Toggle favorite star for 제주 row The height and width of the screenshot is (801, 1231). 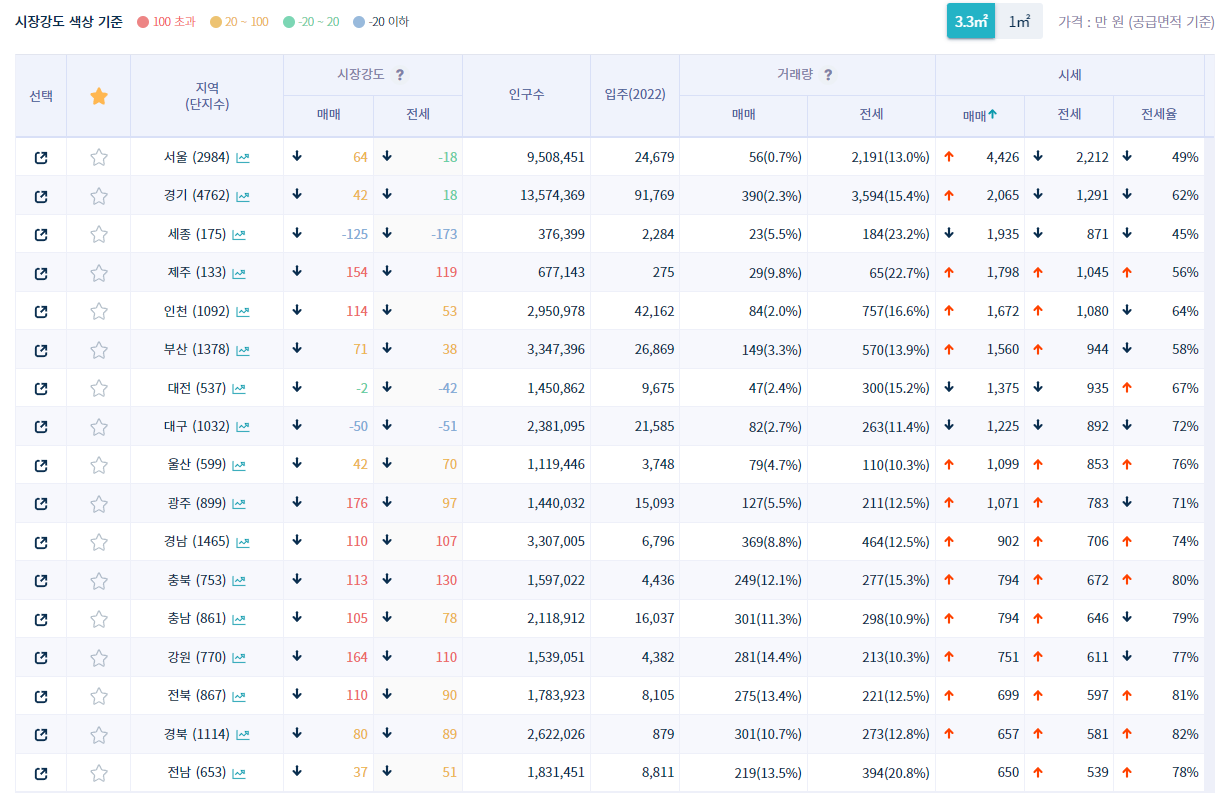pos(99,273)
